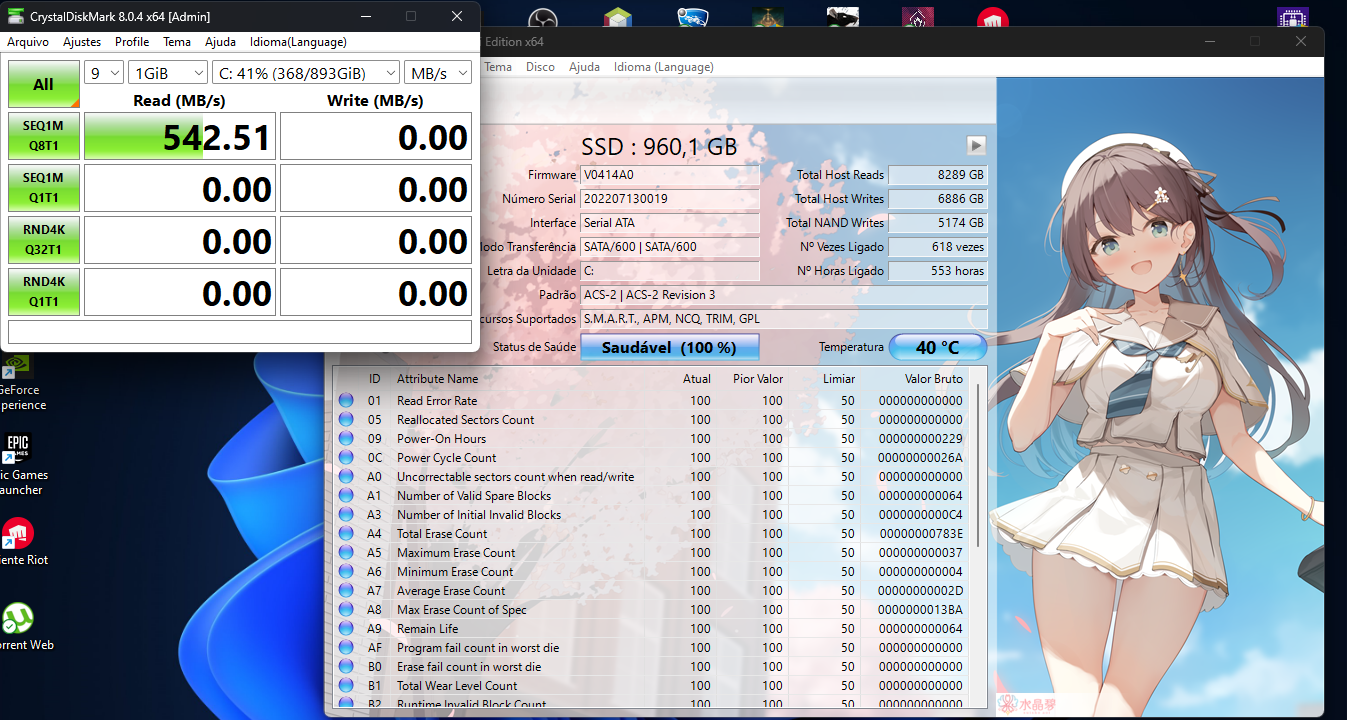The image size is (1347, 720).
Task: Click the next disk arrow in CrystalDiskInfo
Action: coord(976,145)
